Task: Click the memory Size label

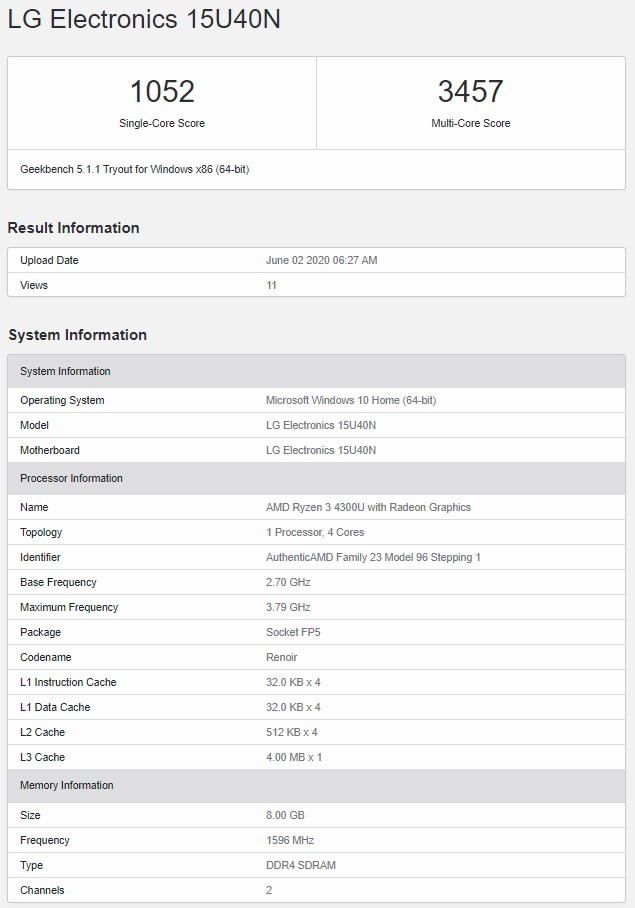Action: [x=31, y=815]
